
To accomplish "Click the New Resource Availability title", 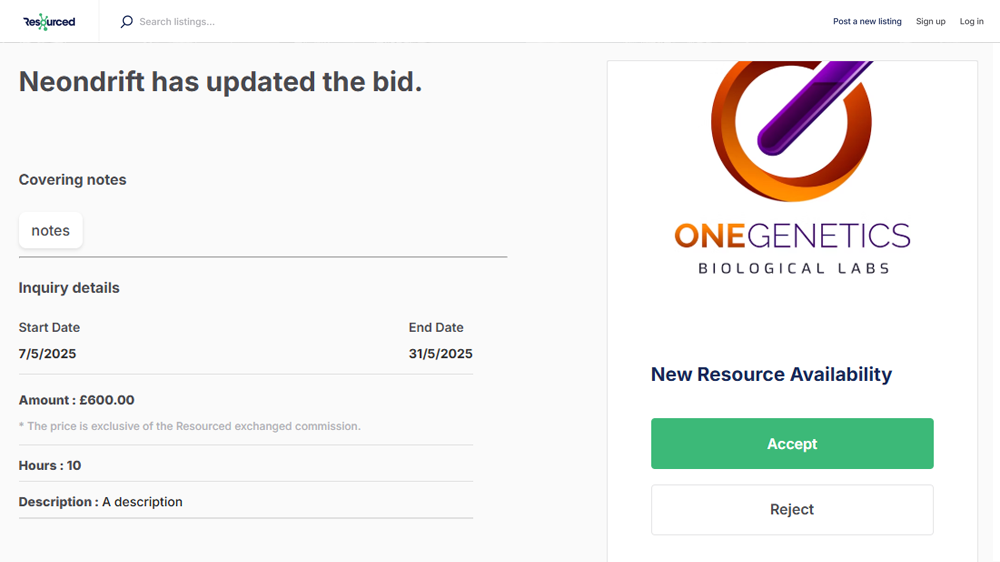I will (771, 375).
